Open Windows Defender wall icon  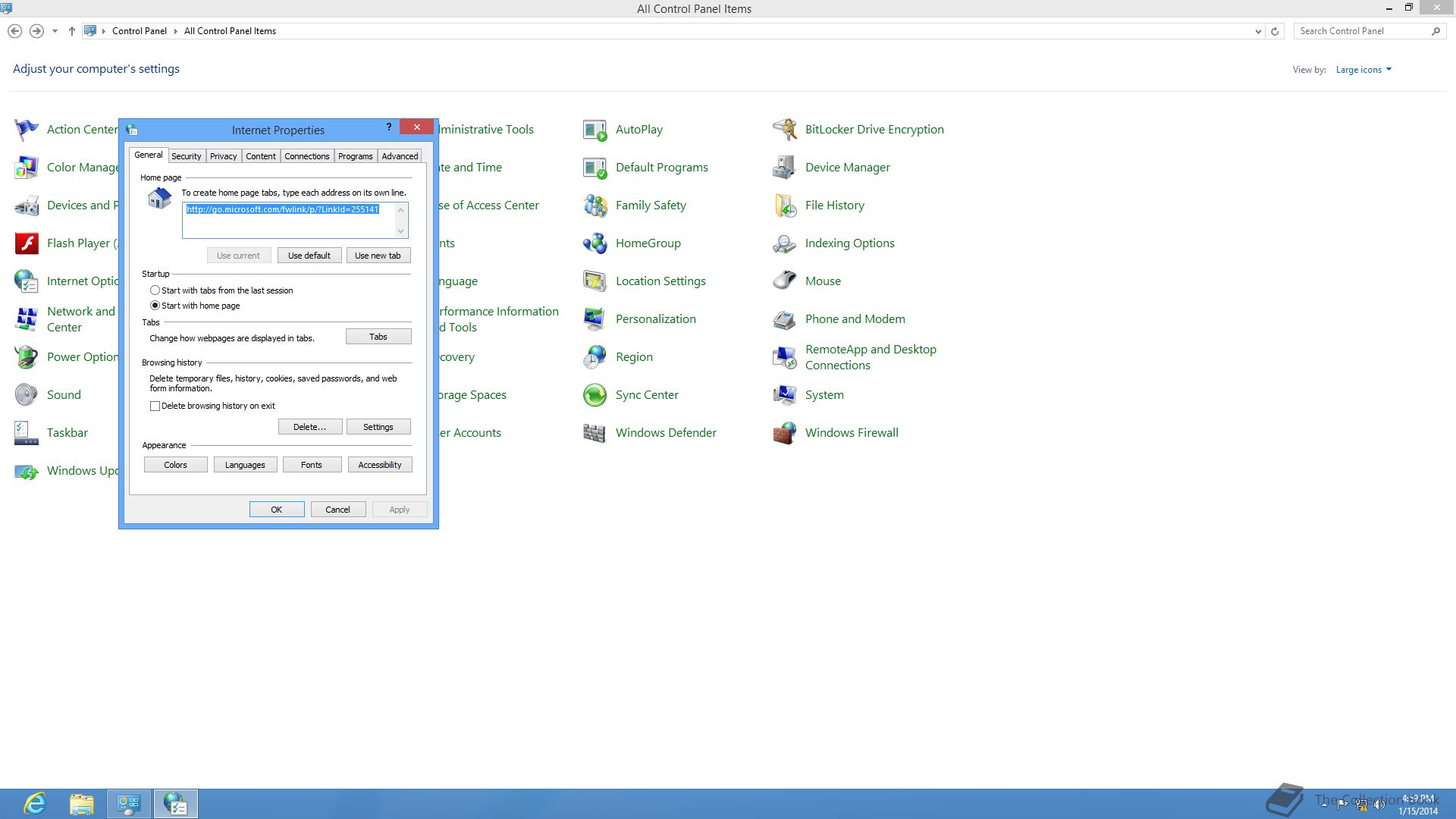point(595,433)
